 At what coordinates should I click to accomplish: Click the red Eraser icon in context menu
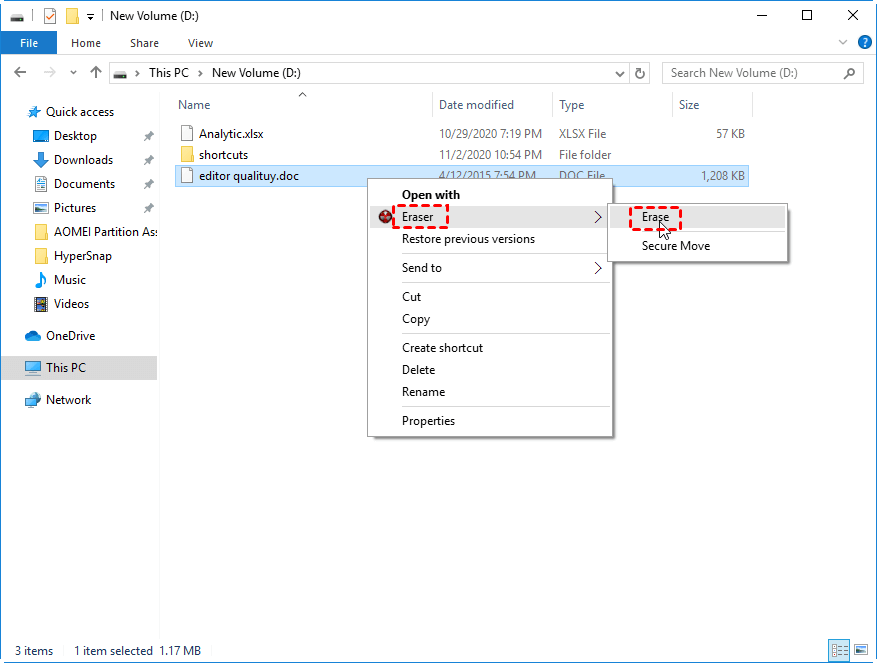pos(386,217)
